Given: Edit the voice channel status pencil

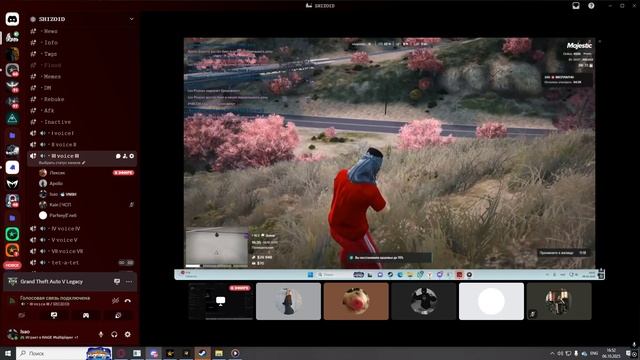Looking at the screenshot, I should point(84,163).
